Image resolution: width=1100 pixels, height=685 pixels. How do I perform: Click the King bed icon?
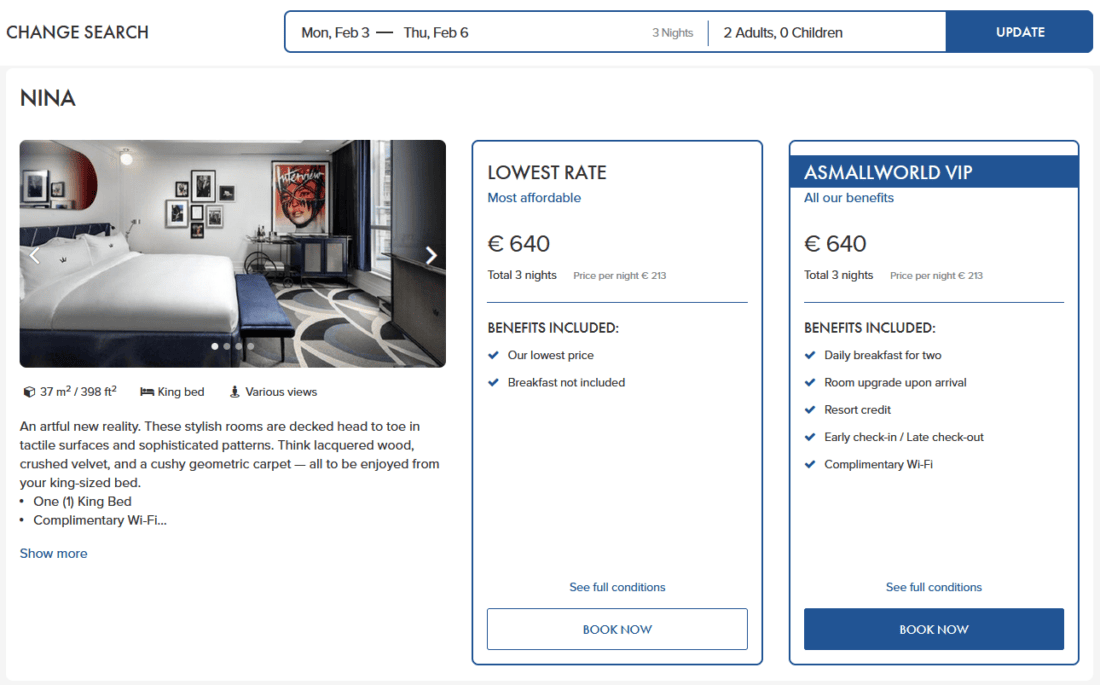click(147, 392)
